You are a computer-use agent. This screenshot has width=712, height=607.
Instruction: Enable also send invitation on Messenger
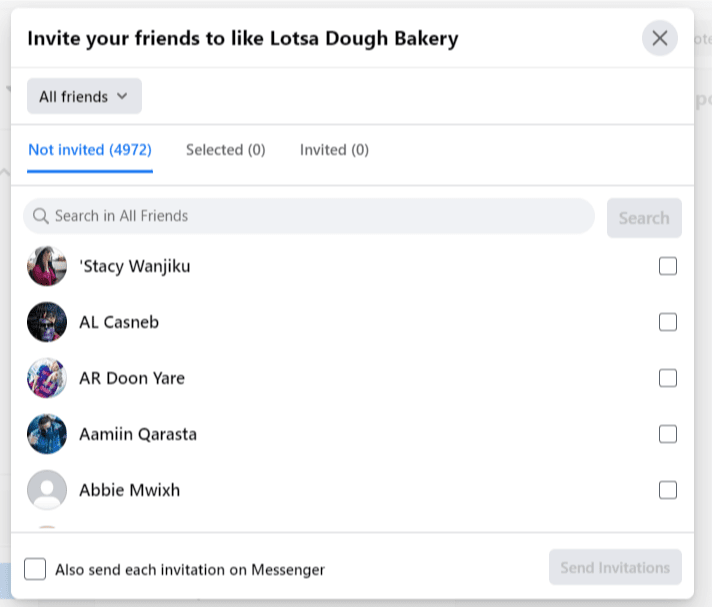[35, 569]
